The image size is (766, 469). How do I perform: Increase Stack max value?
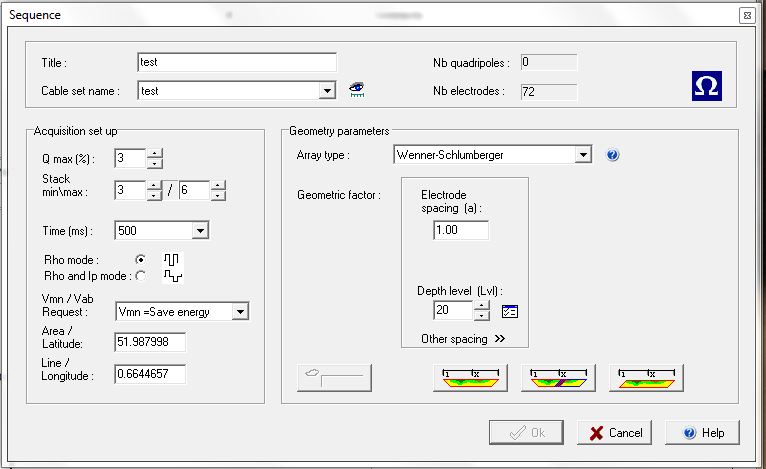[218, 186]
